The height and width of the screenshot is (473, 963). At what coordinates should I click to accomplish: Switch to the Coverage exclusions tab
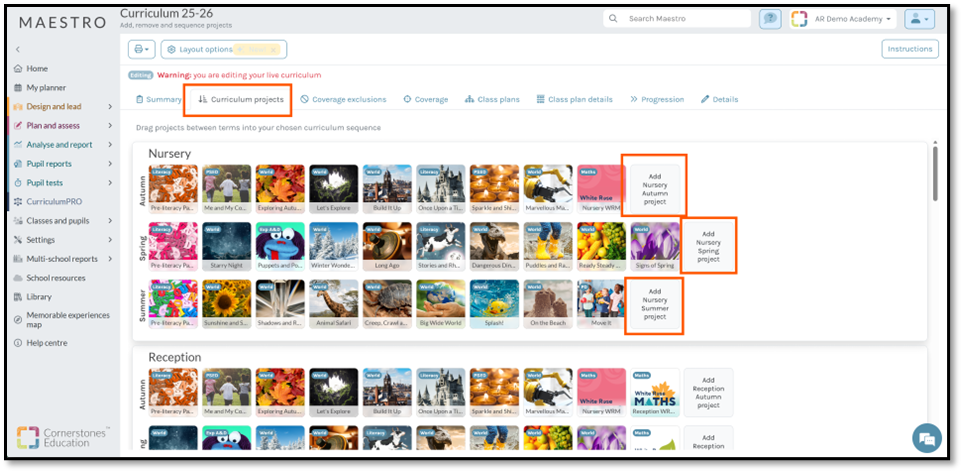(343, 99)
